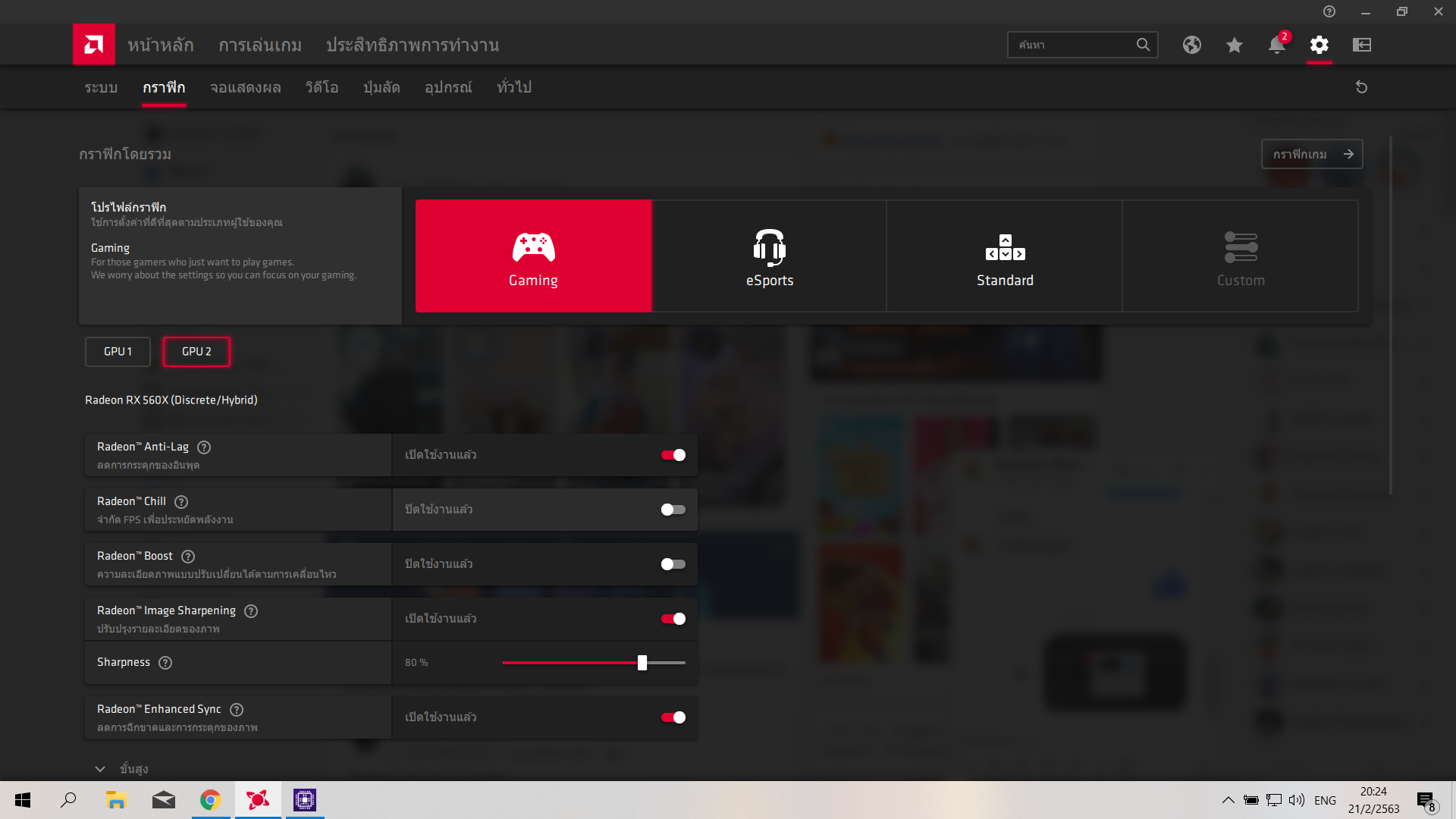Viewport: 1456px width, 819px height.
Task: Click the volume speaker tray icon
Action: pos(1297,800)
